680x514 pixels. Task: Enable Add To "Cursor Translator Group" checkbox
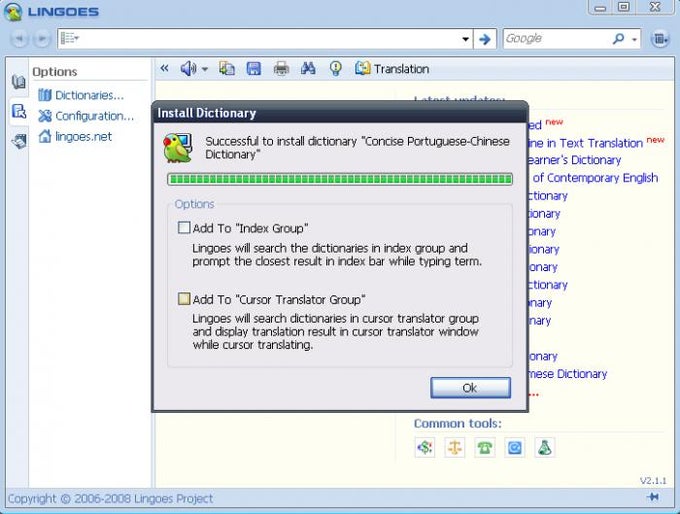(184, 298)
